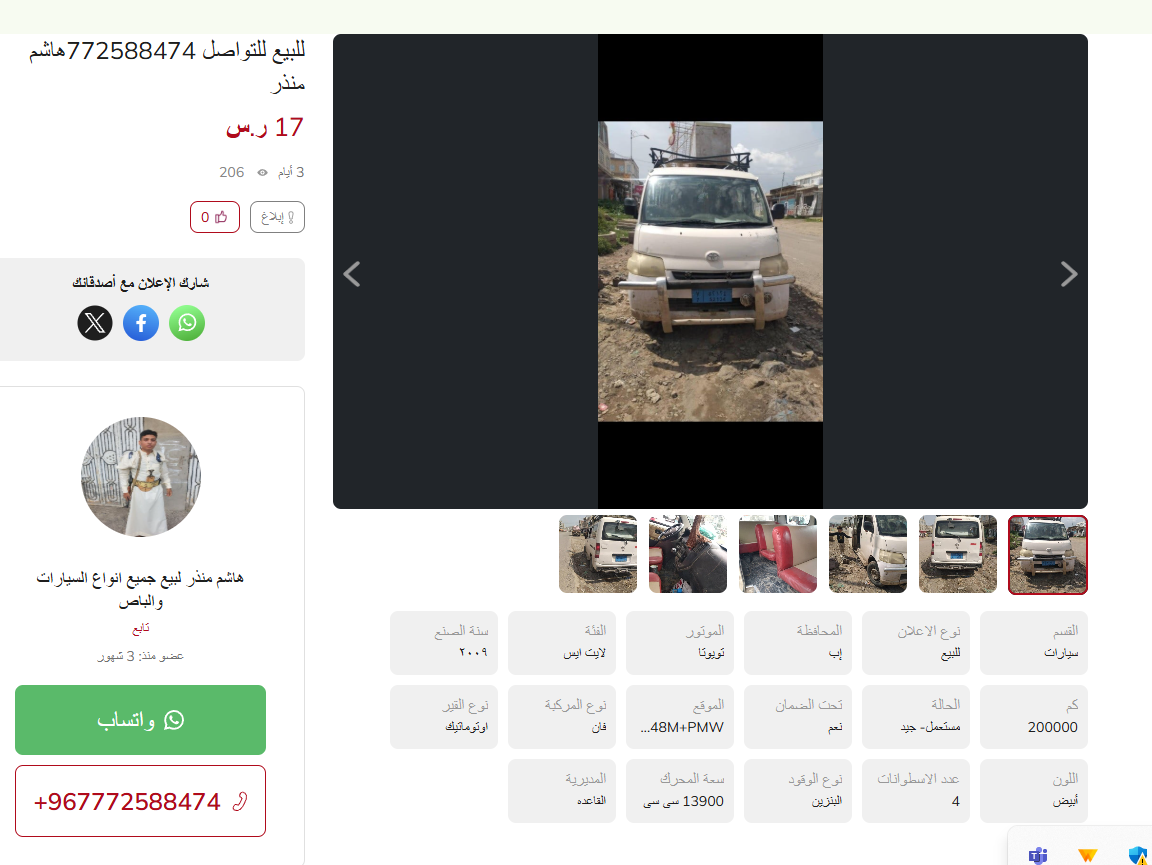Open the seller's profile picture
Screen dimensions: 1152x865
pyautogui.click(x=140, y=477)
